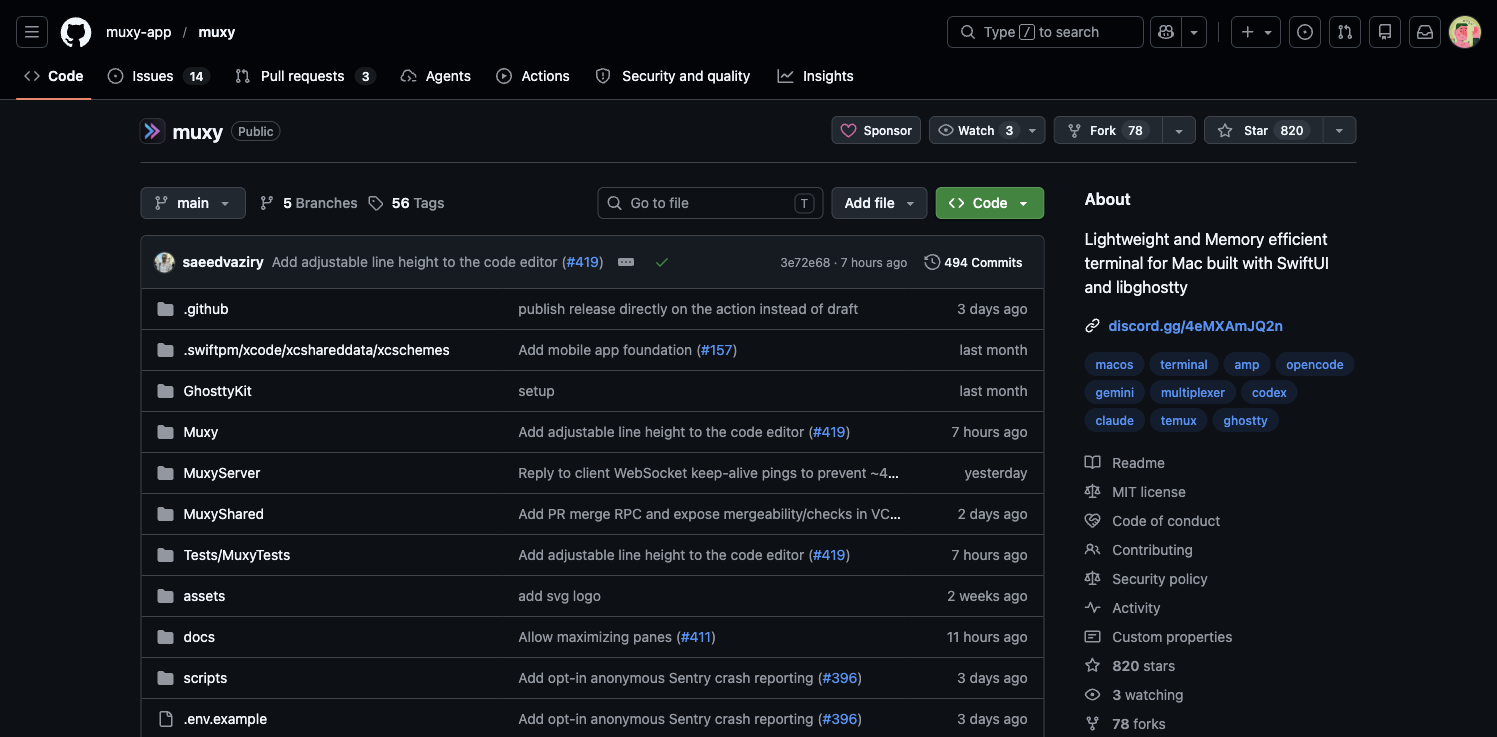Switch to the Security and quality tab
Viewport: 1497px width, 737px height.
(672, 76)
